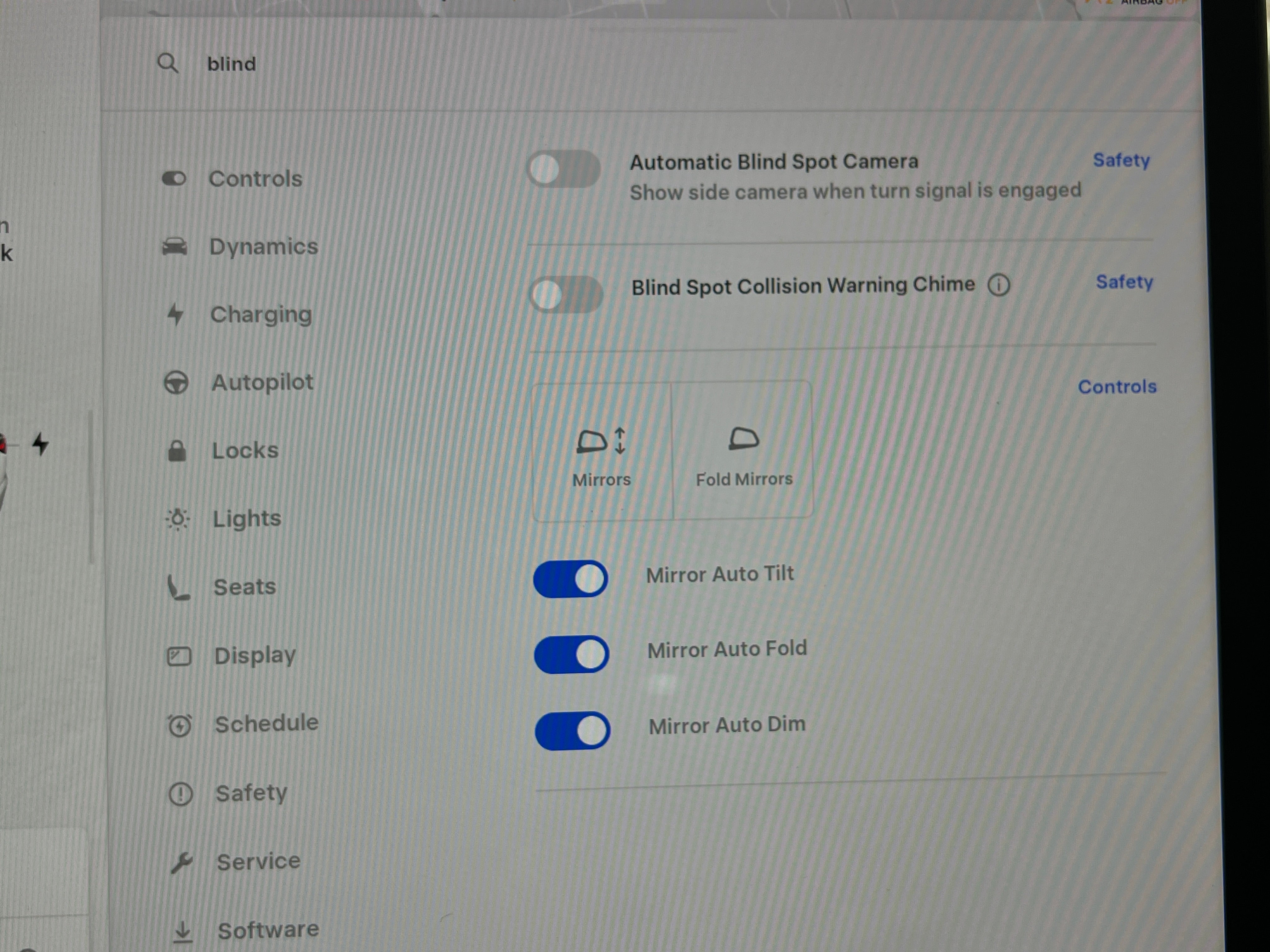The image size is (1270, 952).
Task: Click the Locks padlock icon
Action: [177, 451]
